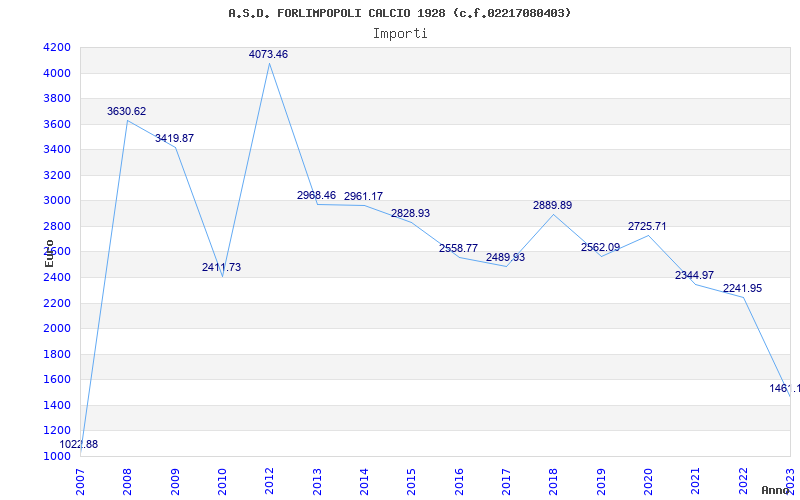
Task: Click the 1400 y-axis tick label
Action: [x=57, y=406]
